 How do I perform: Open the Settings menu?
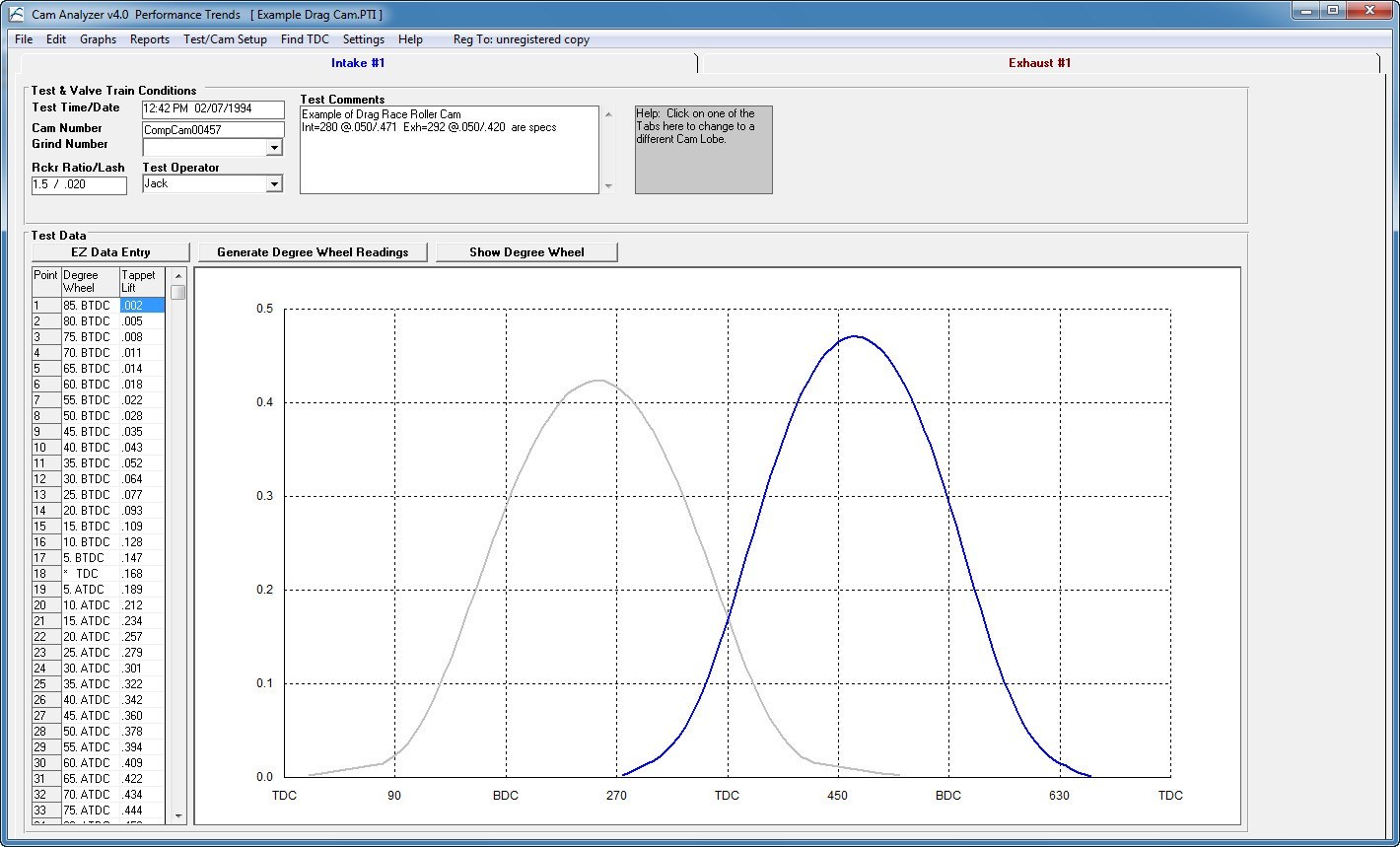364,39
